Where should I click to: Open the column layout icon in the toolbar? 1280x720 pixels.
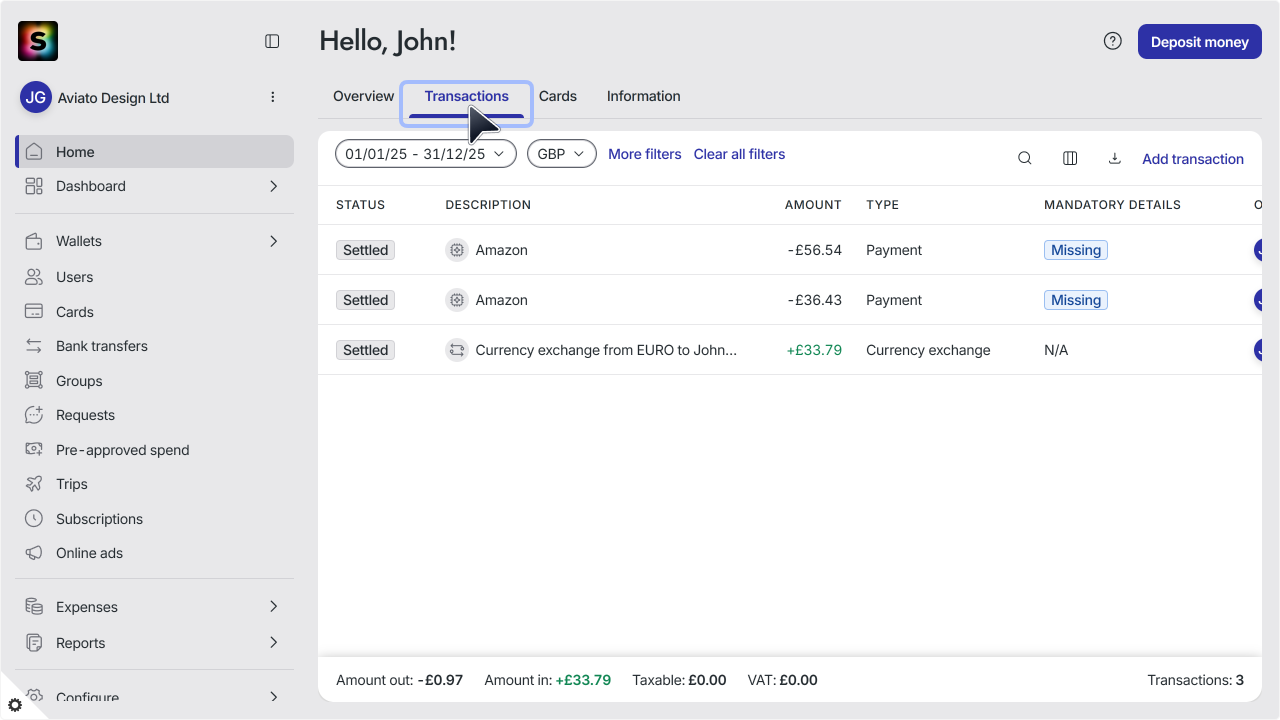click(x=1070, y=158)
